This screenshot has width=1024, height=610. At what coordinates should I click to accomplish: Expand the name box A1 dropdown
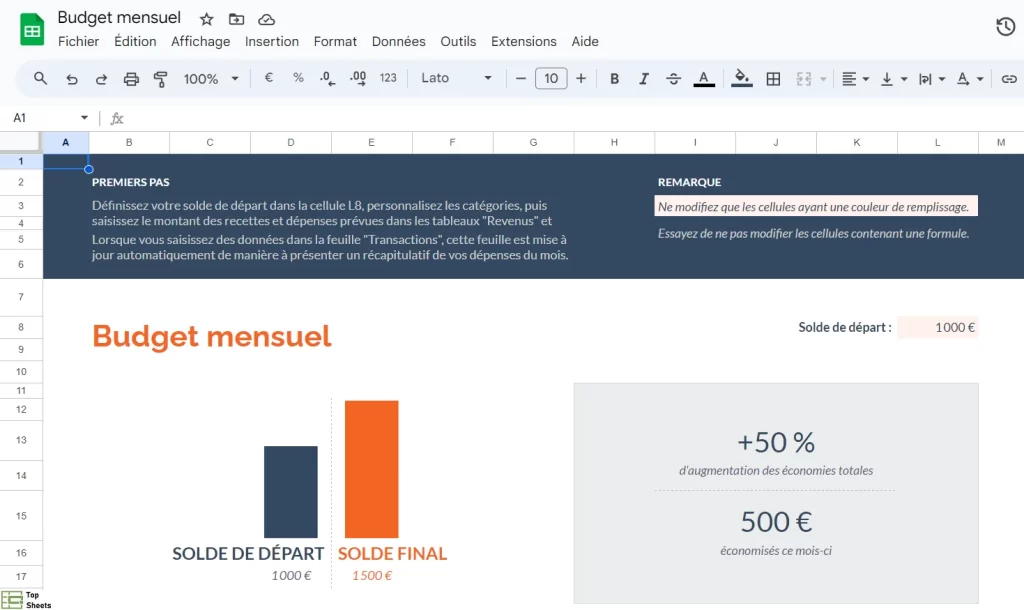click(84, 118)
